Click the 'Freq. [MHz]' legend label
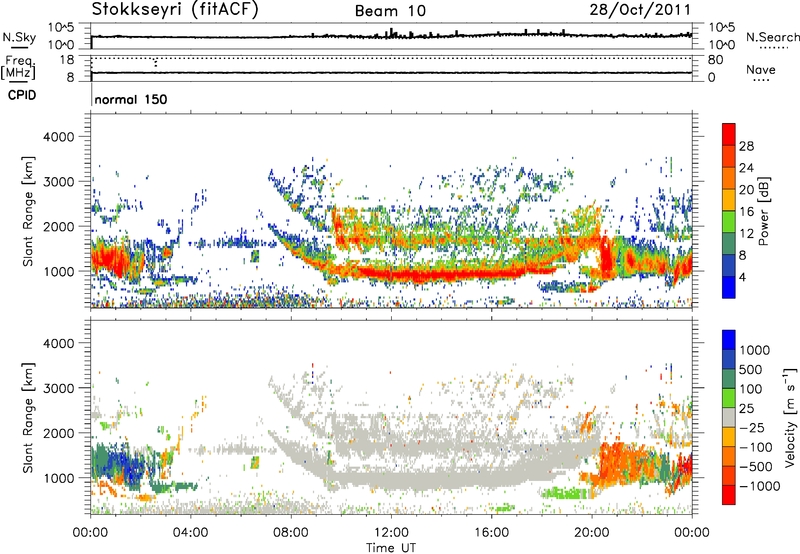 point(18,67)
